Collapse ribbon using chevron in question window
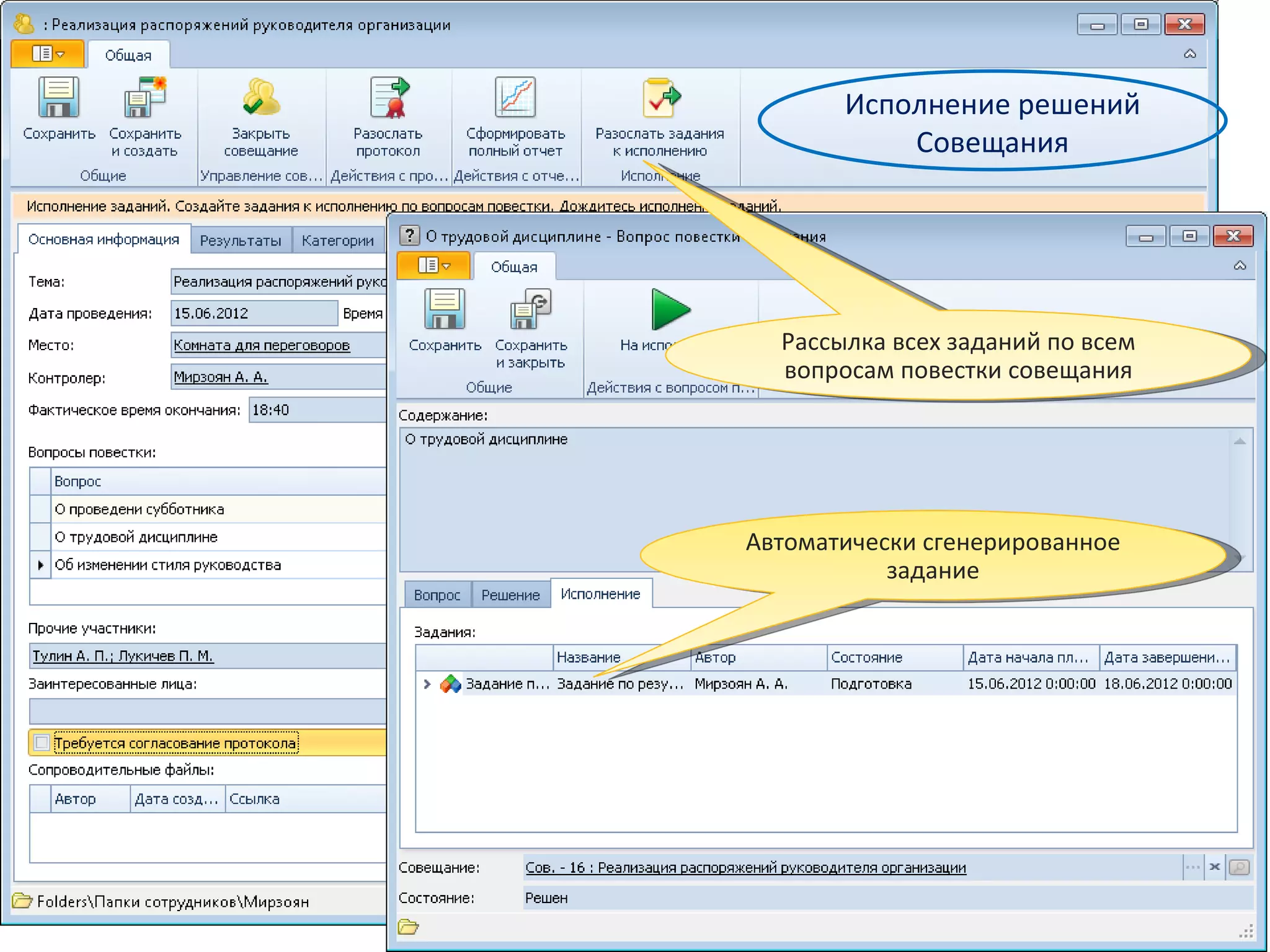Image resolution: width=1270 pixels, height=952 pixels. [x=1240, y=266]
